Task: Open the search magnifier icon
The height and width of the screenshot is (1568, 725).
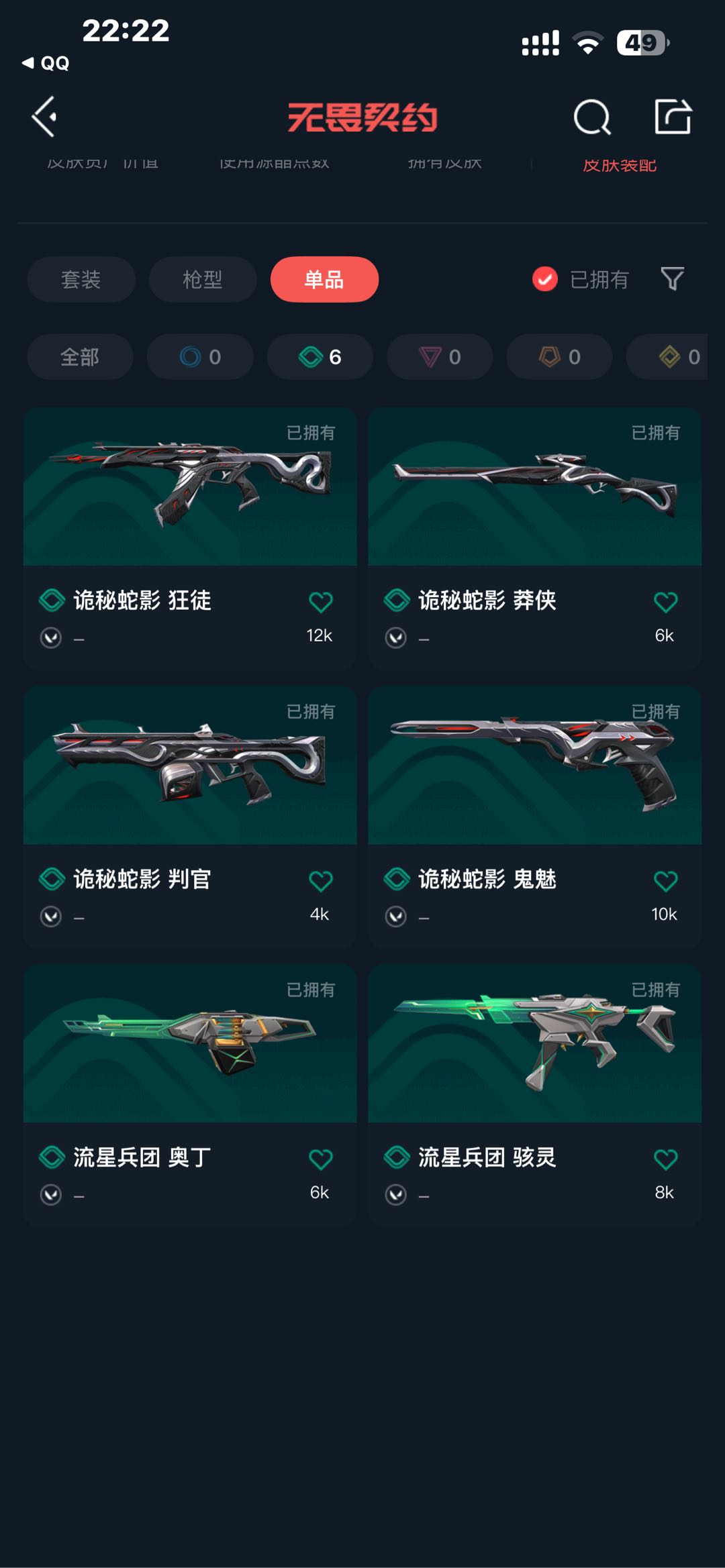Action: click(x=592, y=117)
